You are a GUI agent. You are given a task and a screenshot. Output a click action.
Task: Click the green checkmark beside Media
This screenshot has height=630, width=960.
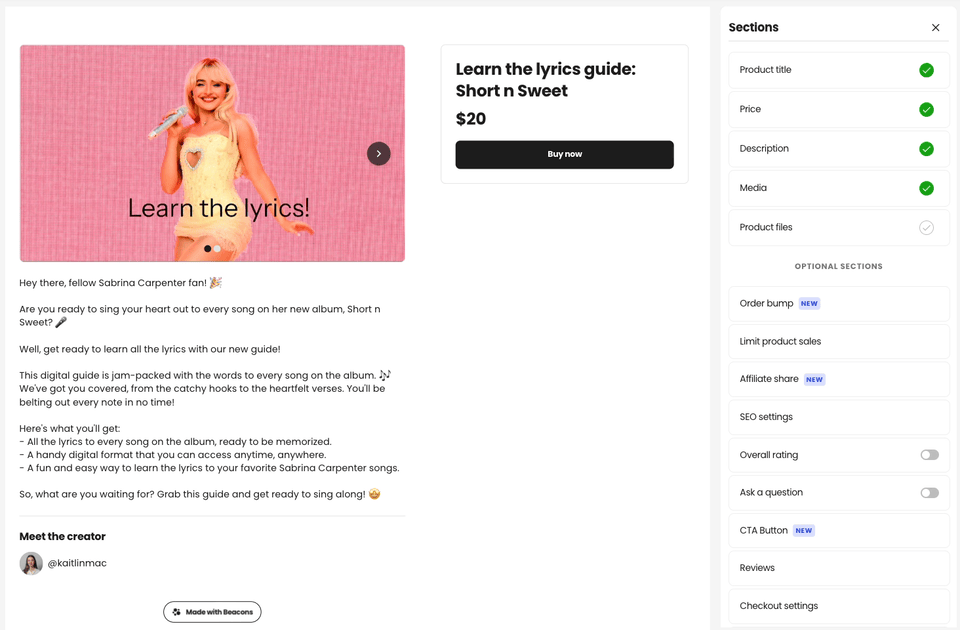927,188
